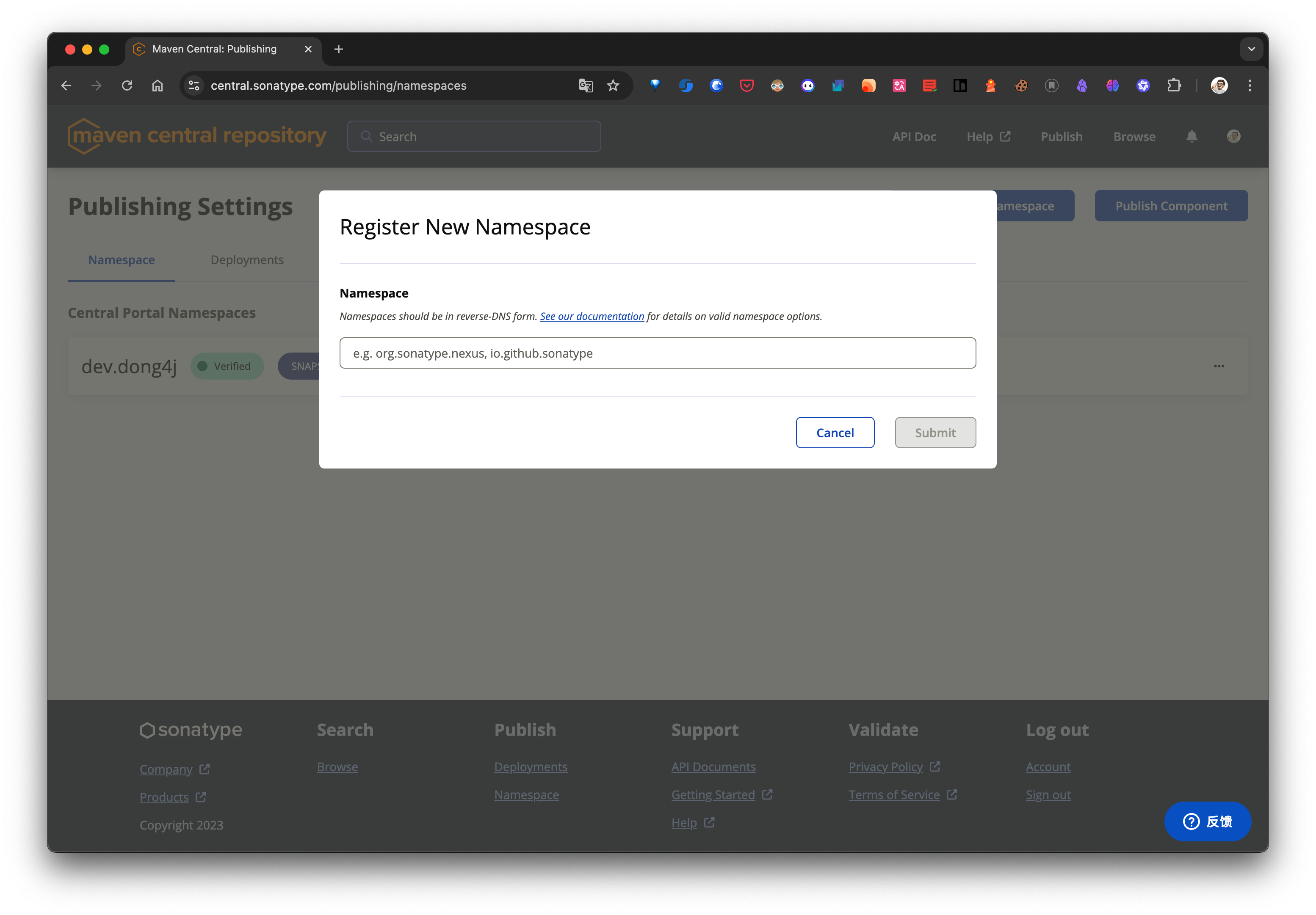Viewport: 1316px width, 915px height.
Task: Click the browser forward arrow
Action: (96, 85)
